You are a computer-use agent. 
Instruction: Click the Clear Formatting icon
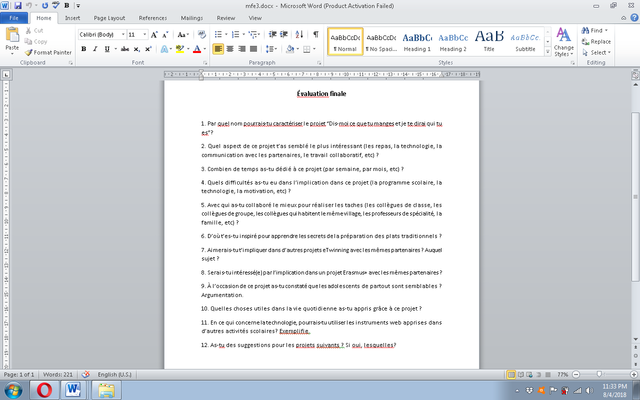click(202, 35)
